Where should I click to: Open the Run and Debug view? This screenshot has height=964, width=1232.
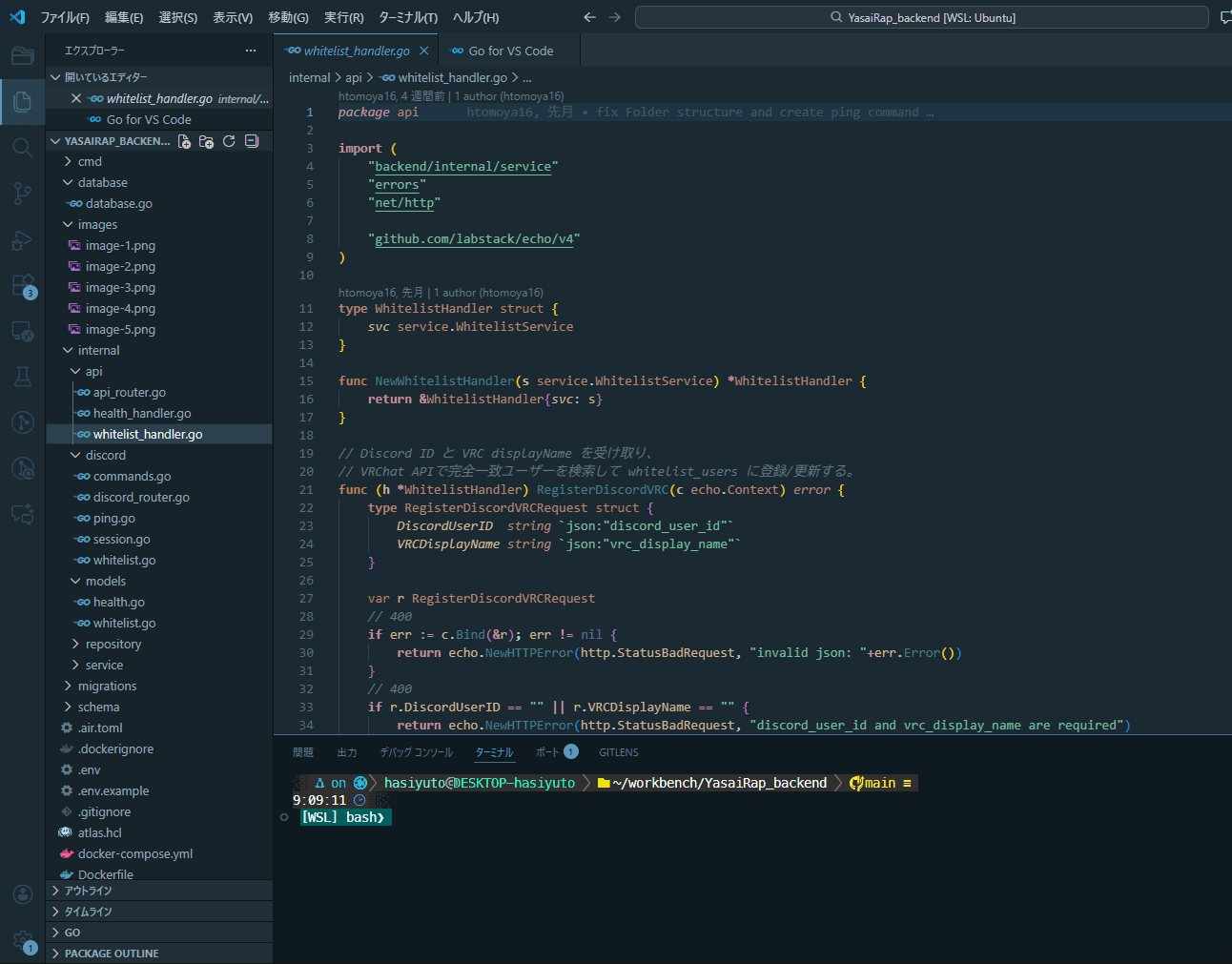[22, 240]
